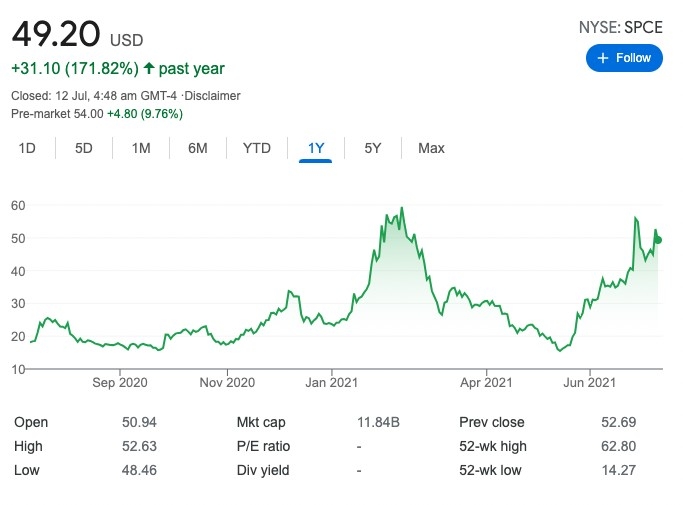Click the green up arrow icon
683x505 pixels.
(x=149, y=68)
